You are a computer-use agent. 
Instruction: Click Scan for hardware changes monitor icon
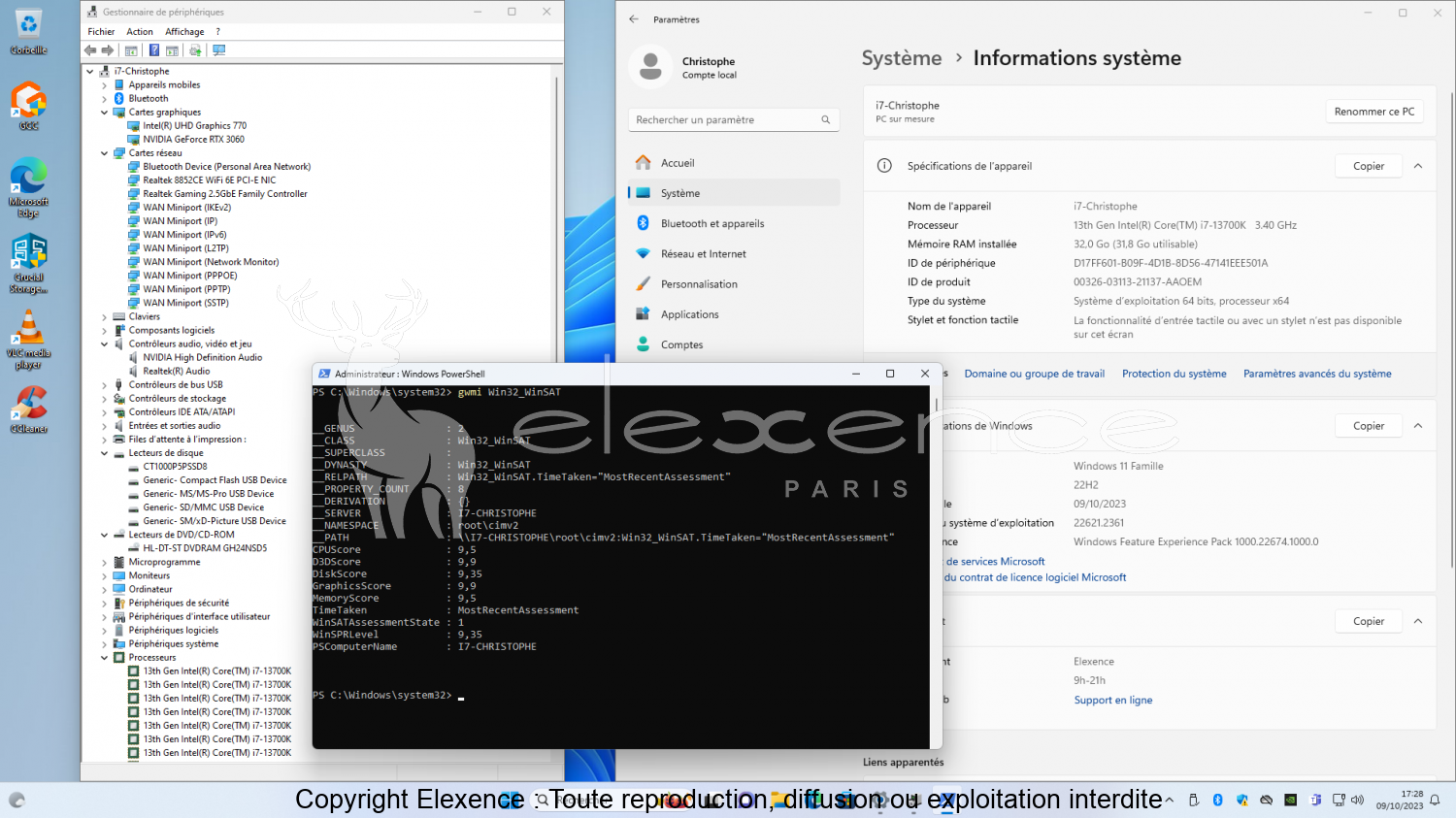[219, 50]
